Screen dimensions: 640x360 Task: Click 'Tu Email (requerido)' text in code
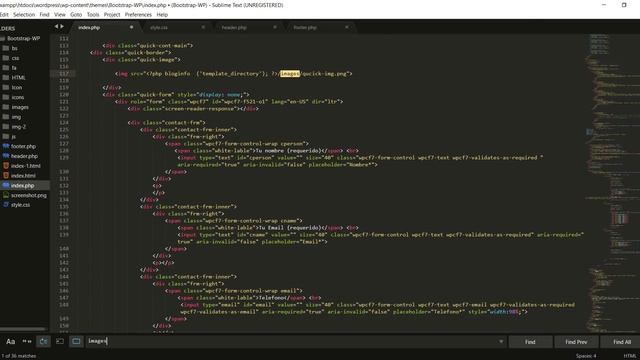tap(290, 227)
